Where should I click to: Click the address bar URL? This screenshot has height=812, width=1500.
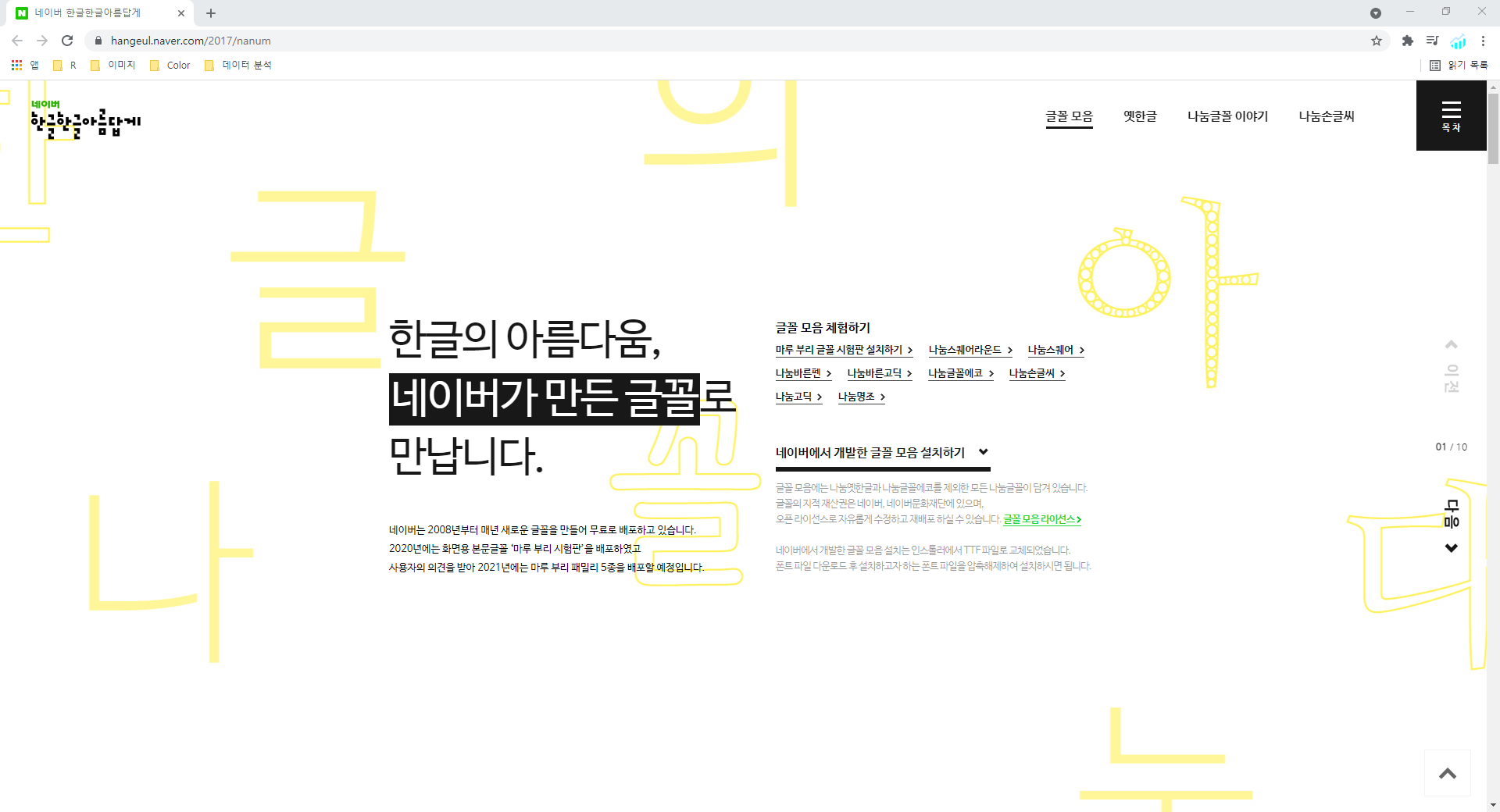tap(191, 41)
